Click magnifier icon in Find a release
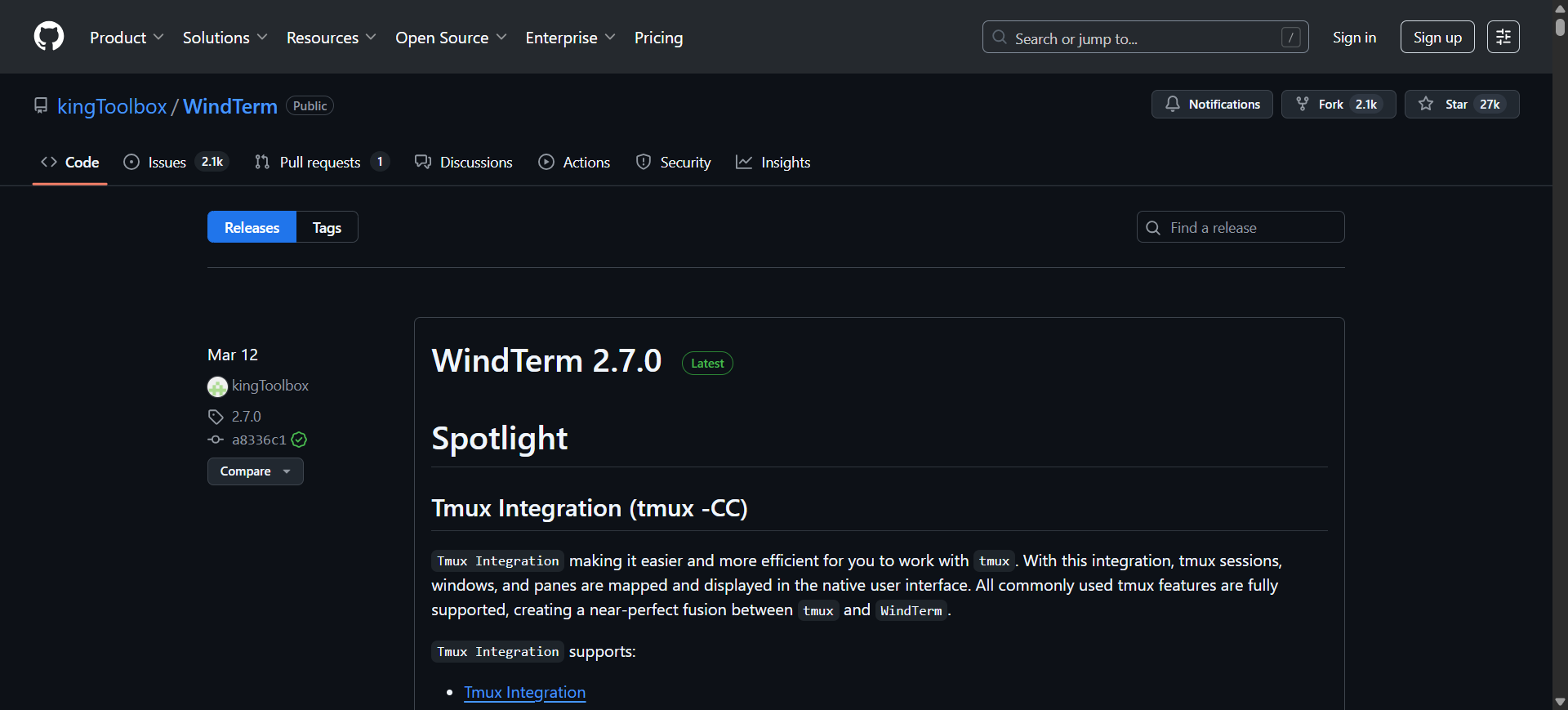Viewport: 1568px width, 710px height. tap(1153, 228)
